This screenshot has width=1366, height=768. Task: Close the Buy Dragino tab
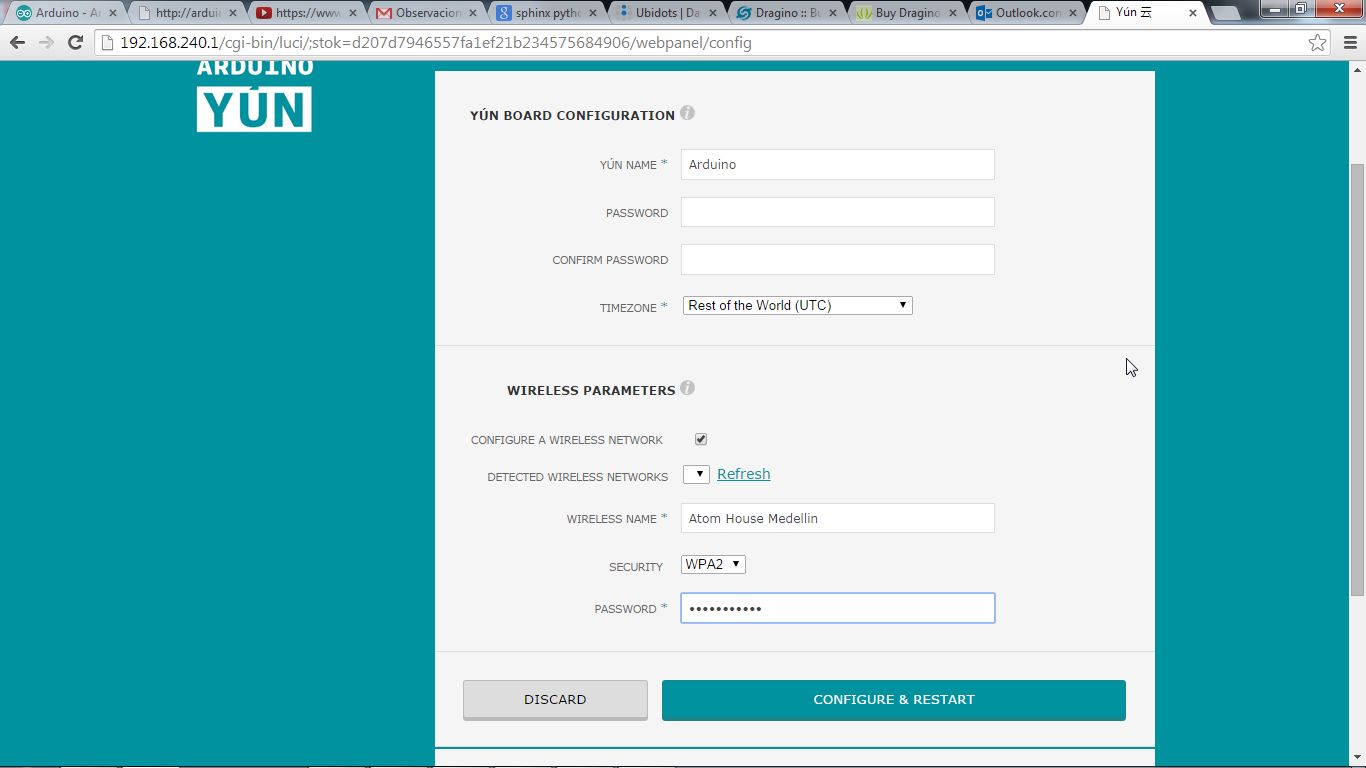click(954, 13)
